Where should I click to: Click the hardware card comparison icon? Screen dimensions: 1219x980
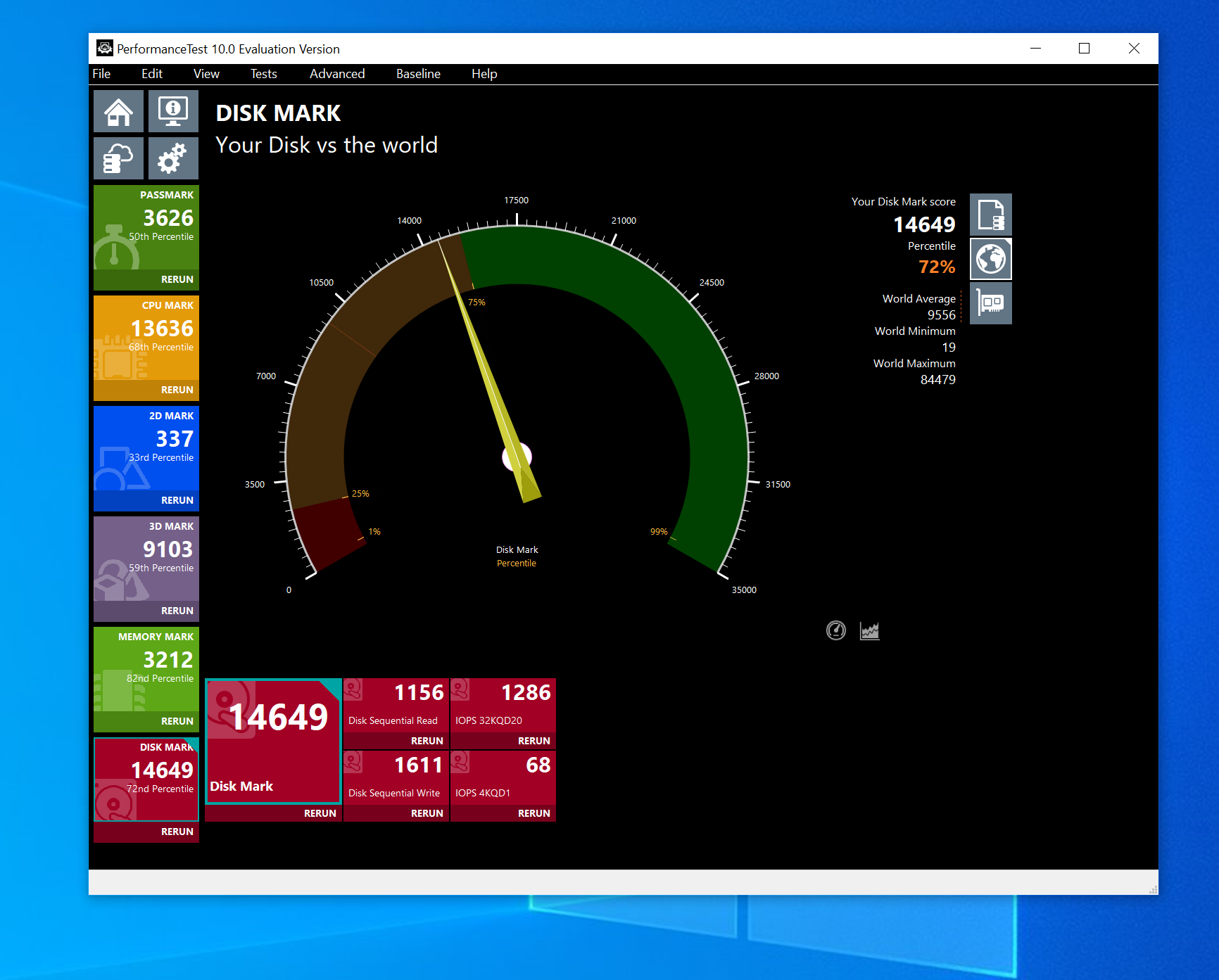[x=991, y=303]
